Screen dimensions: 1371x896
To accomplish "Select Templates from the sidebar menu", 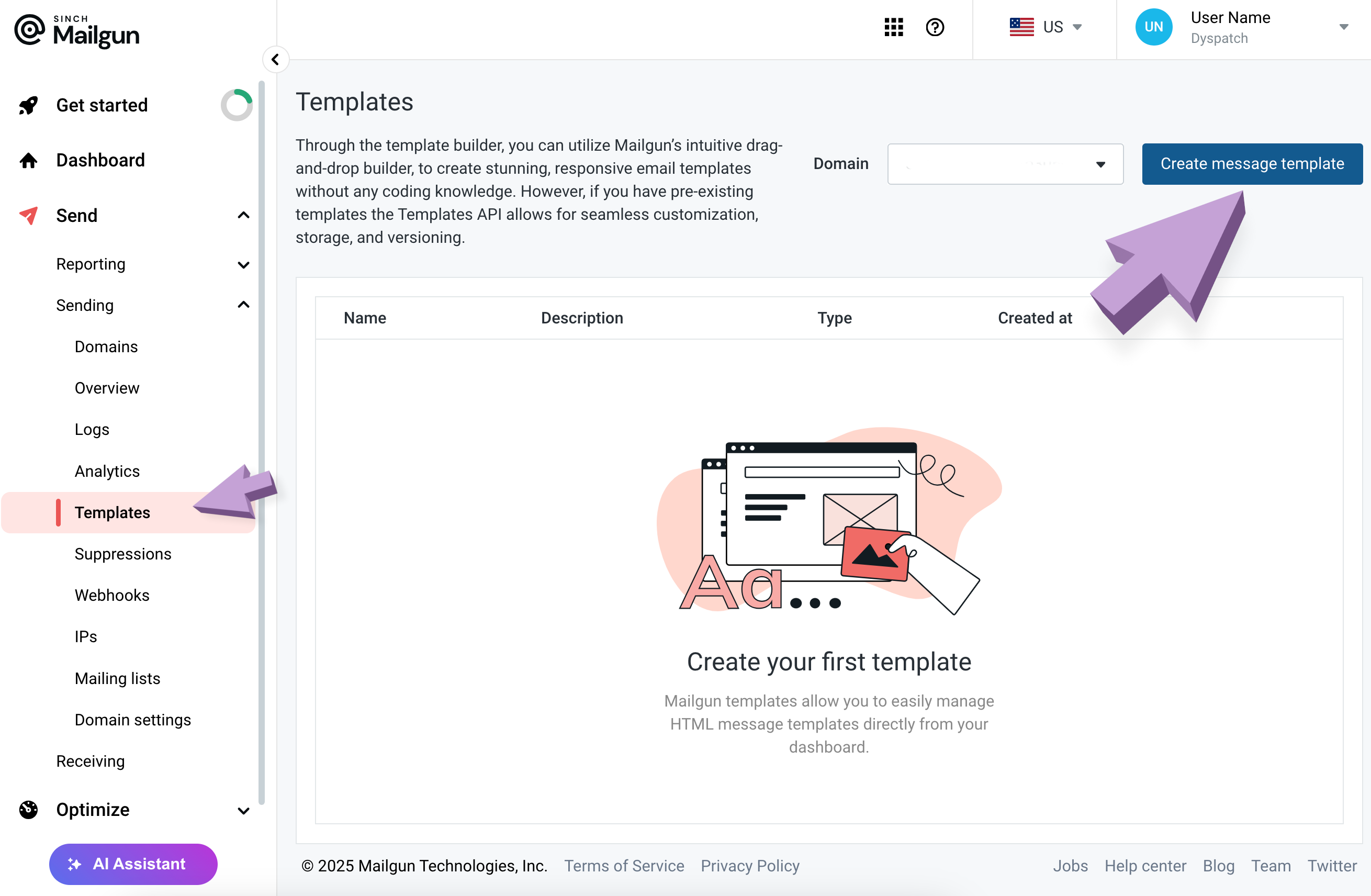I will [112, 512].
